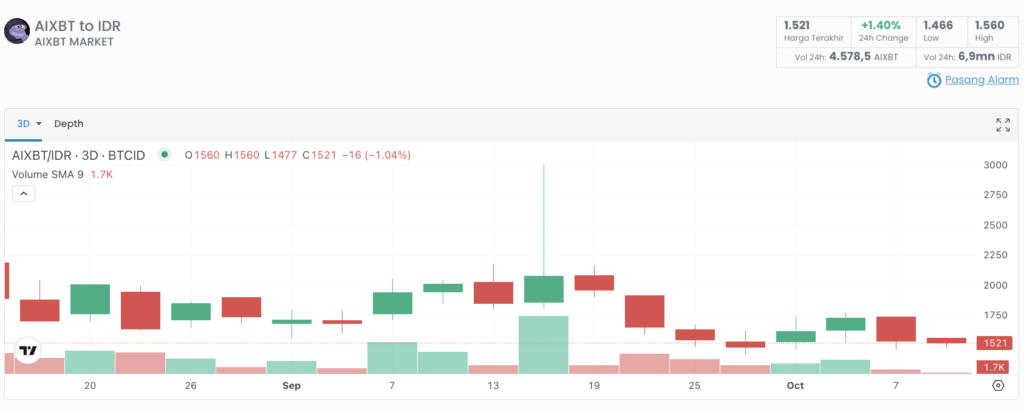1024x412 pixels.
Task: Click the tall green candle with long wick
Action: 543,289
